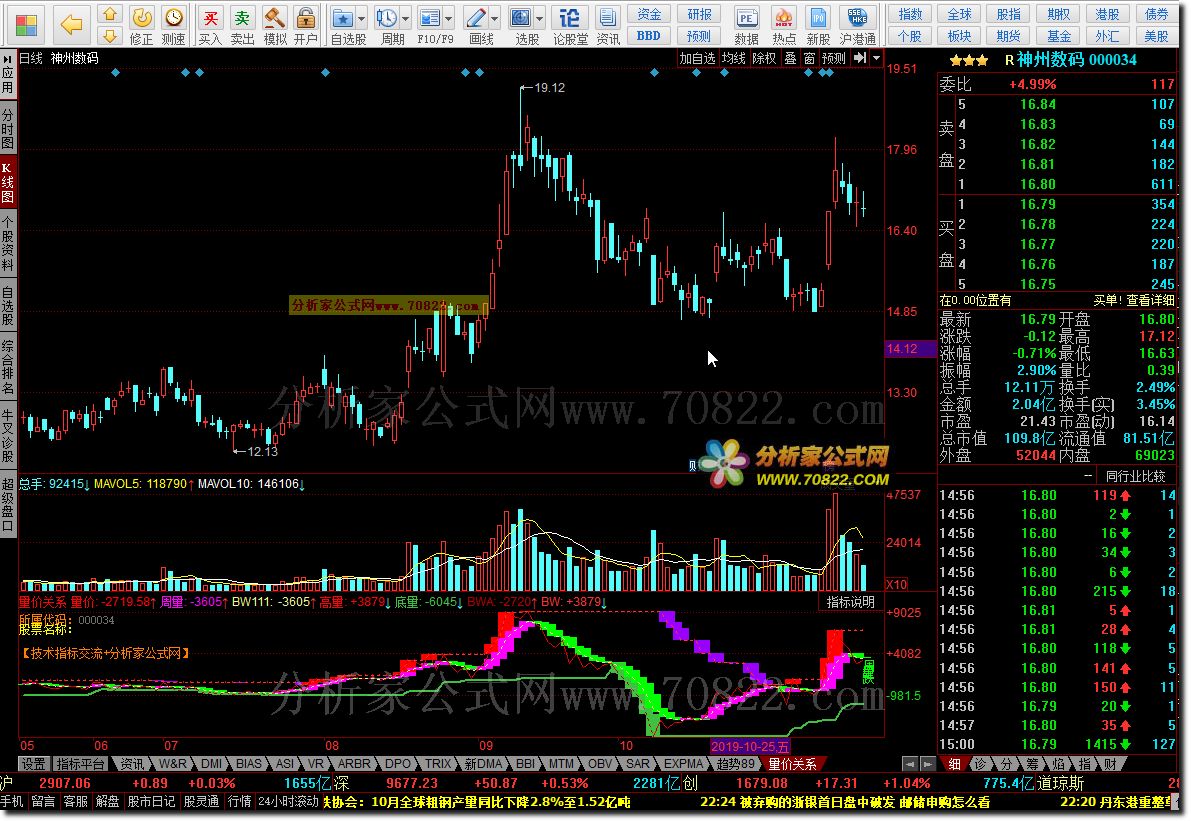Select the 细 detail tab in quote panel
The width and height of the screenshot is (1191, 821).
pos(955,763)
